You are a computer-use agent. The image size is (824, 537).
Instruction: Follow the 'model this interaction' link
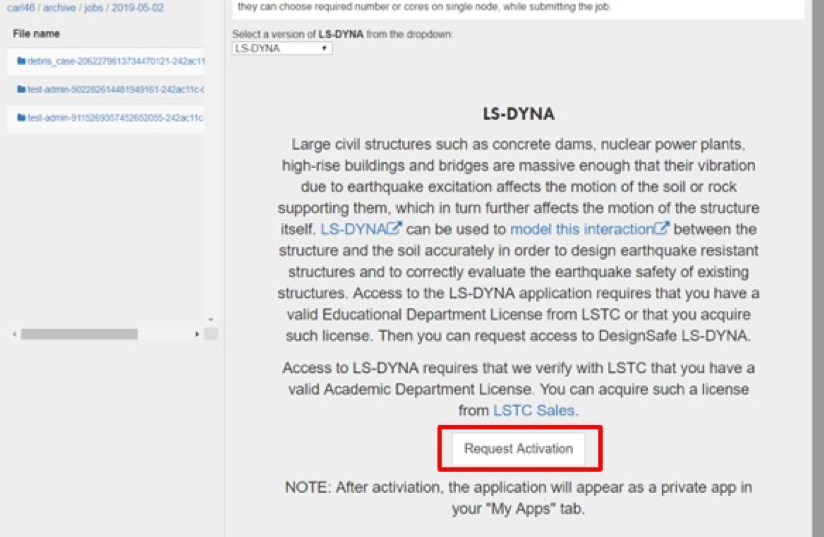(x=590, y=229)
